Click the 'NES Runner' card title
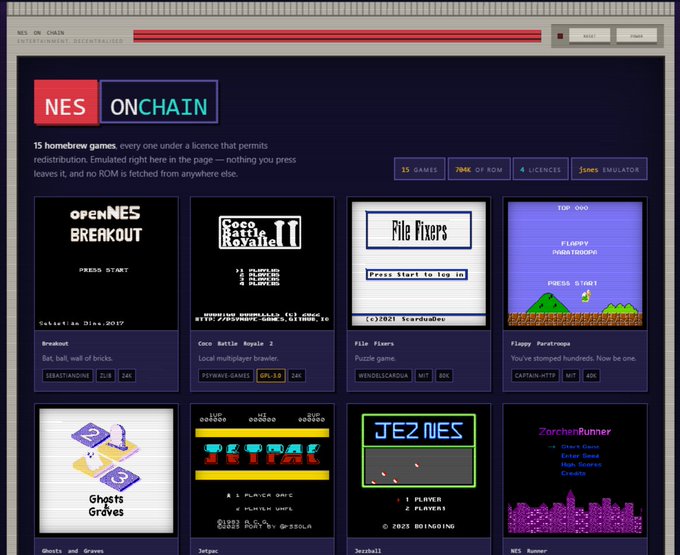680x555 pixels. [x=529, y=551]
